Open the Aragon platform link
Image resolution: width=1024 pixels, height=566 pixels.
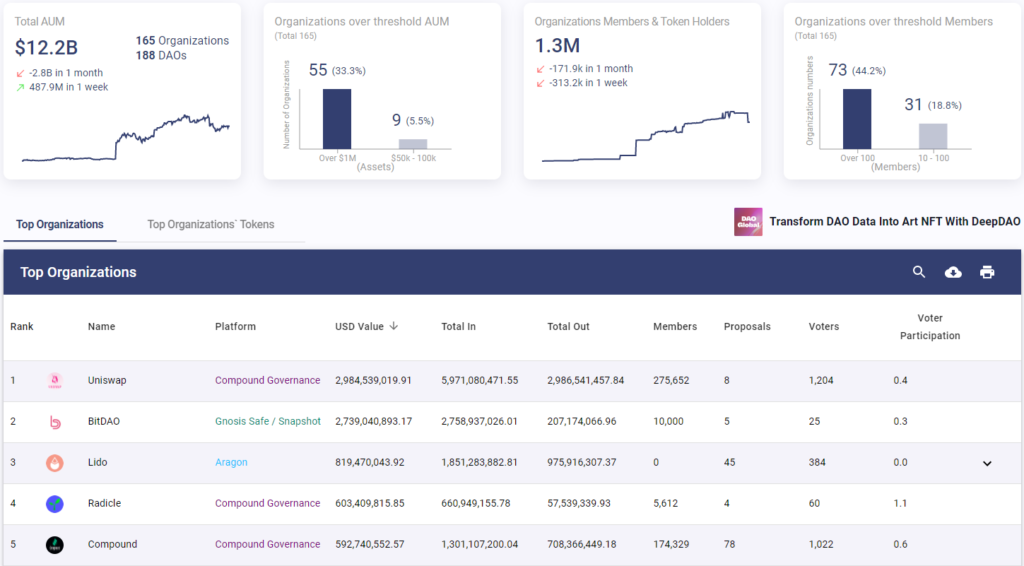pos(231,463)
